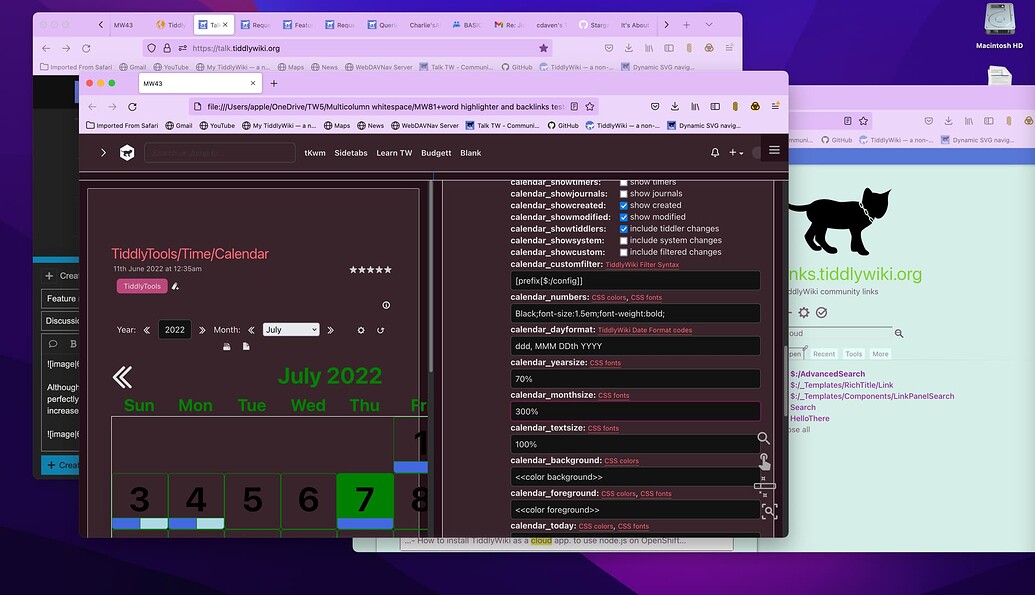This screenshot has width=1035, height=595.
Task: Open notifications bell in the wiki top bar
Action: (x=715, y=153)
